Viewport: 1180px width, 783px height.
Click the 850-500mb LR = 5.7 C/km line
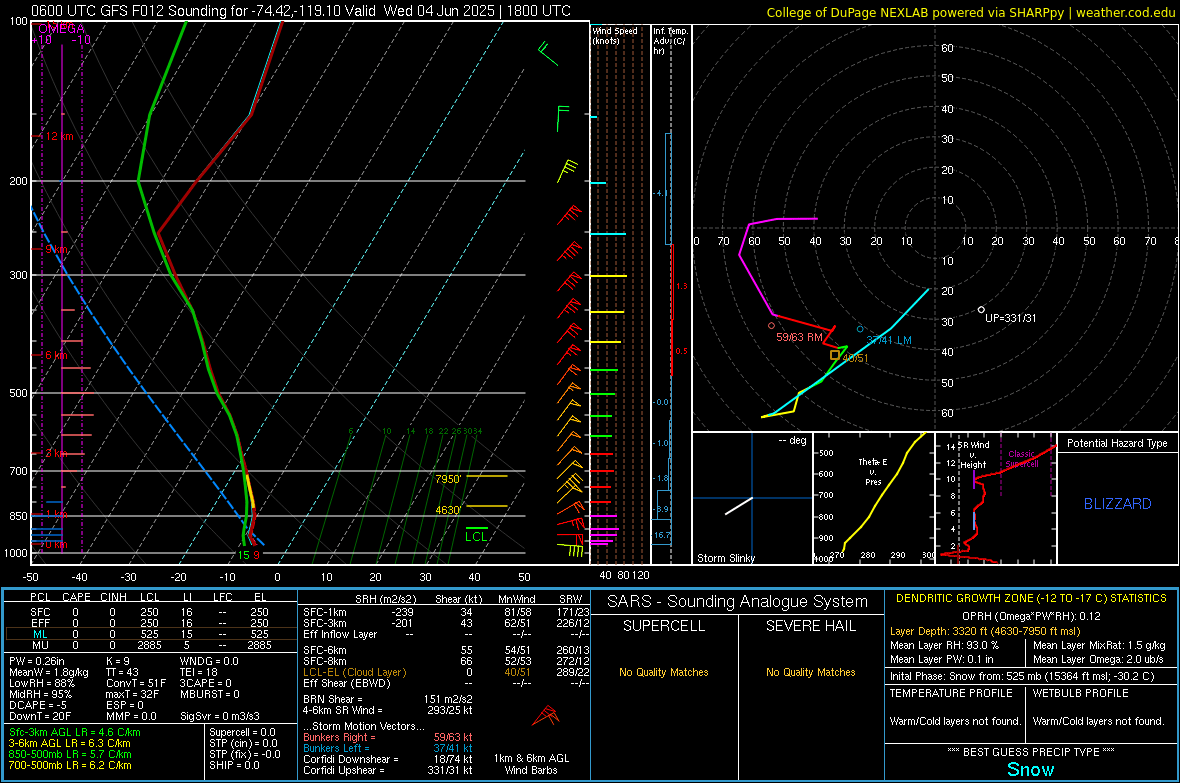[x=70, y=754]
